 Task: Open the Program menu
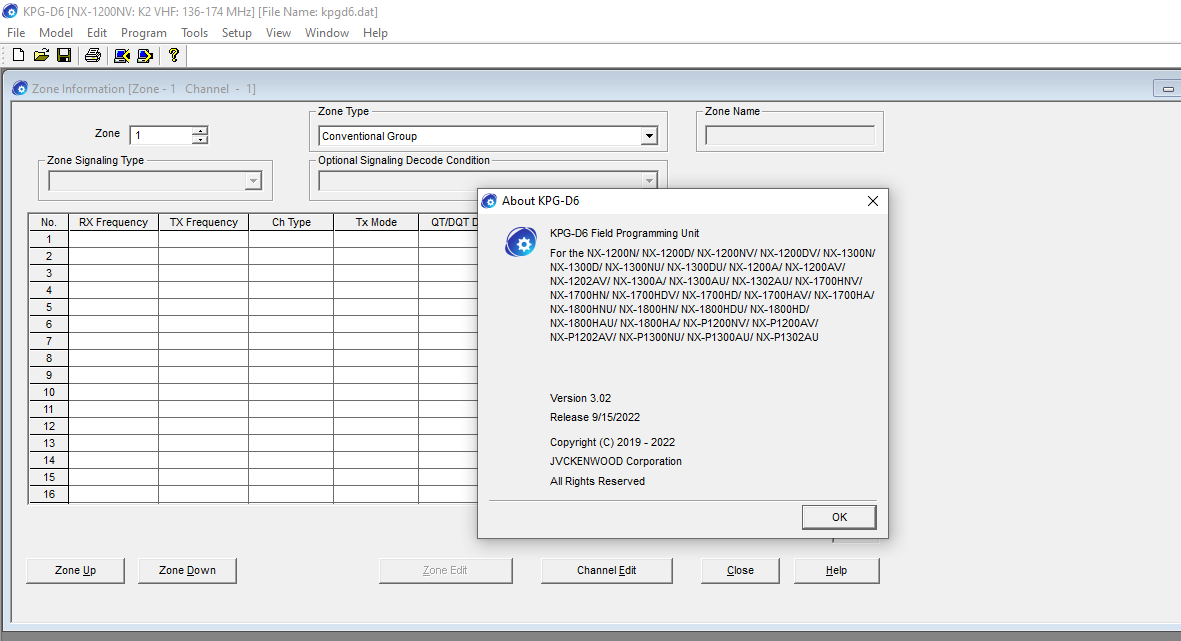click(x=144, y=32)
